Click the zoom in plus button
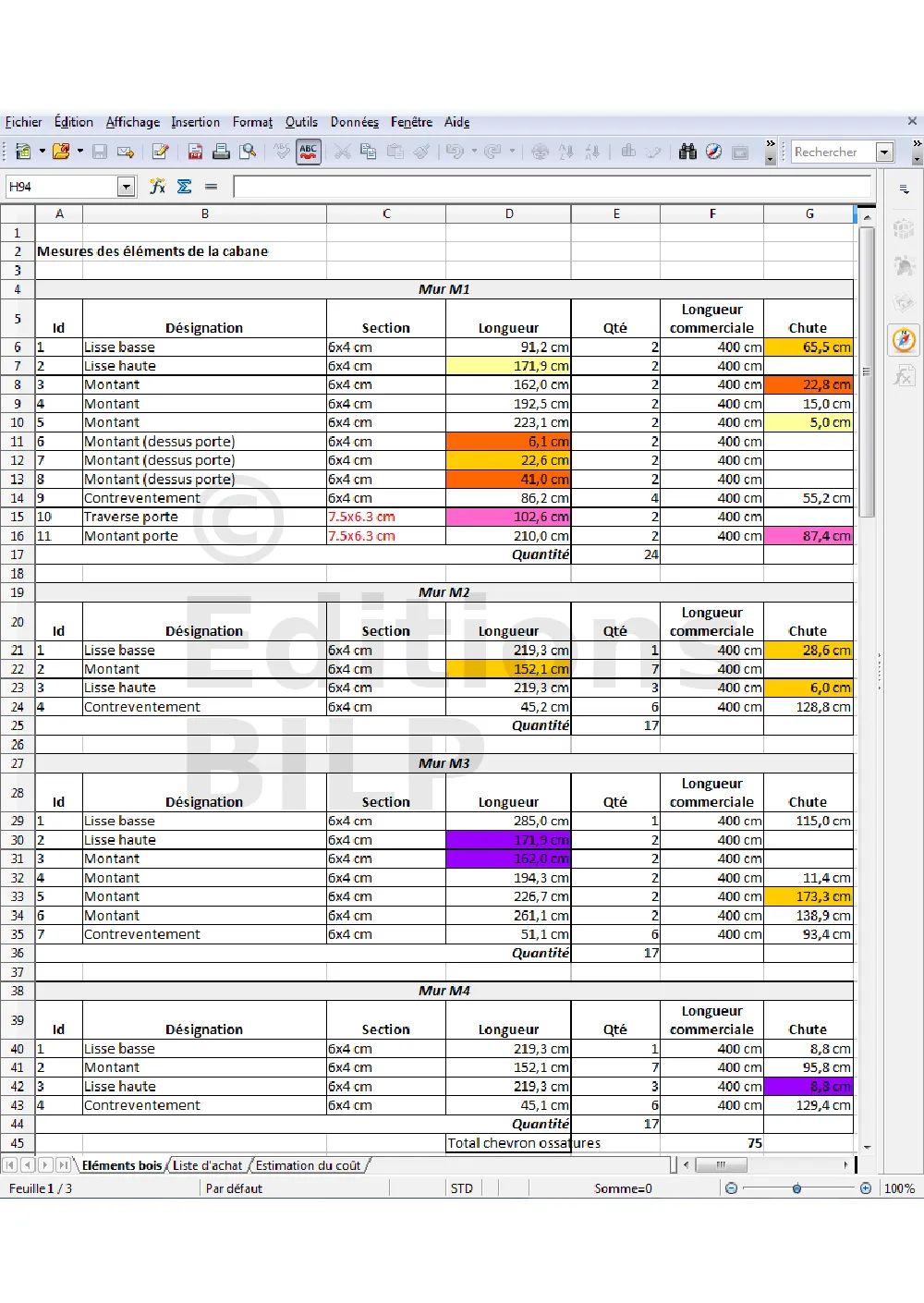Image resolution: width=924 pixels, height=1303 pixels. [865, 1188]
